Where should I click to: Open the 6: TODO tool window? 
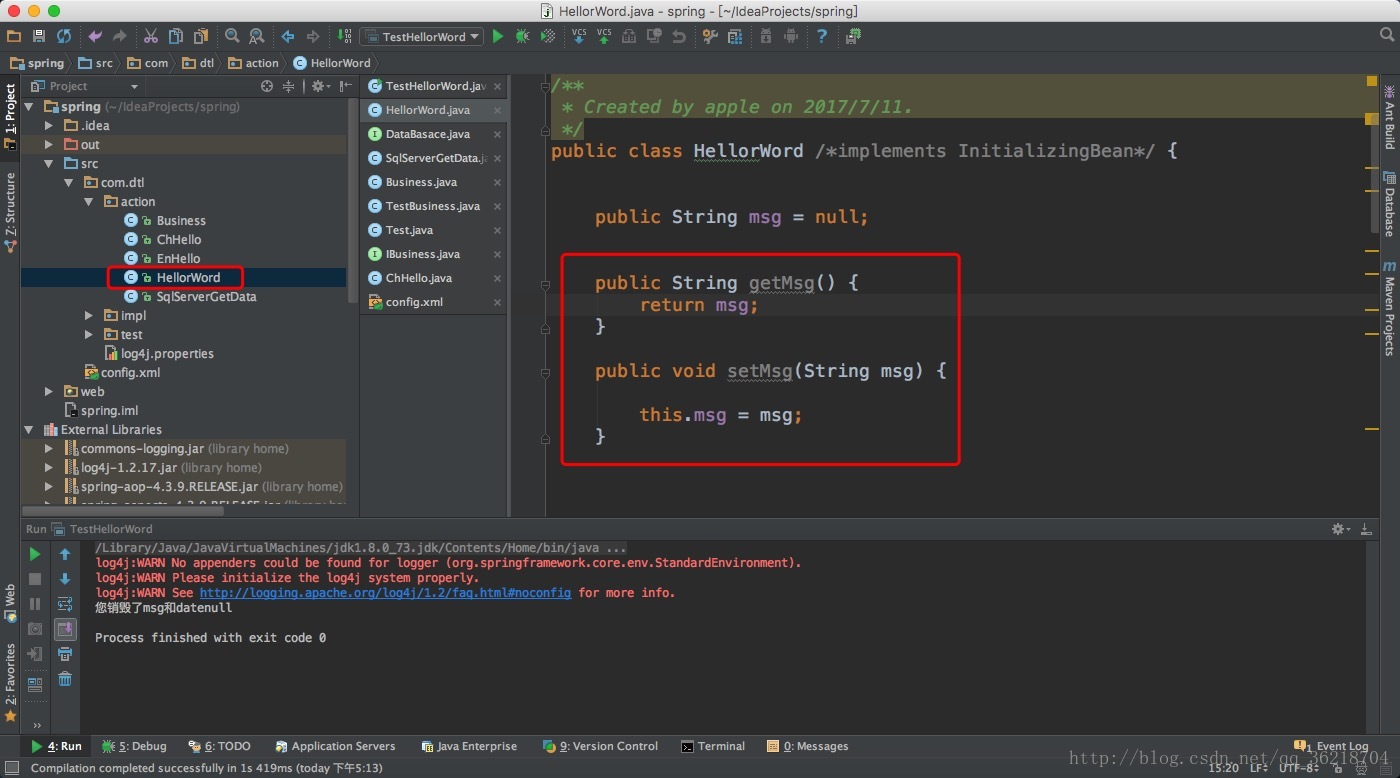[x=219, y=746]
